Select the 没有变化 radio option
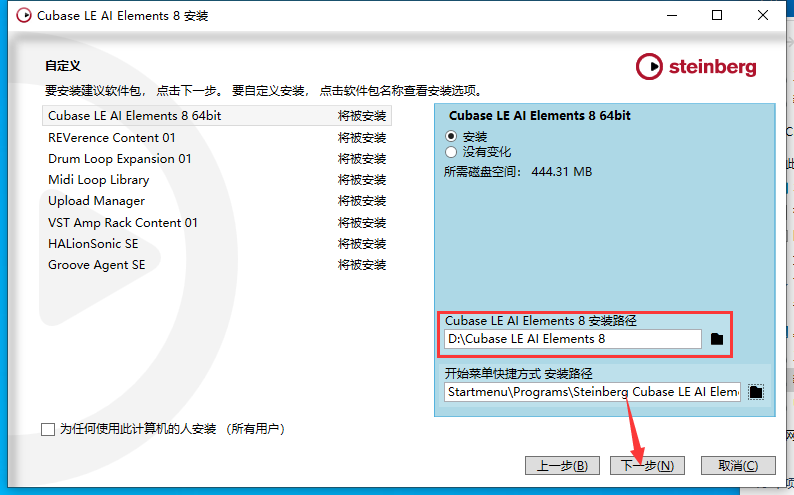This screenshot has height=495, width=794. click(451, 152)
